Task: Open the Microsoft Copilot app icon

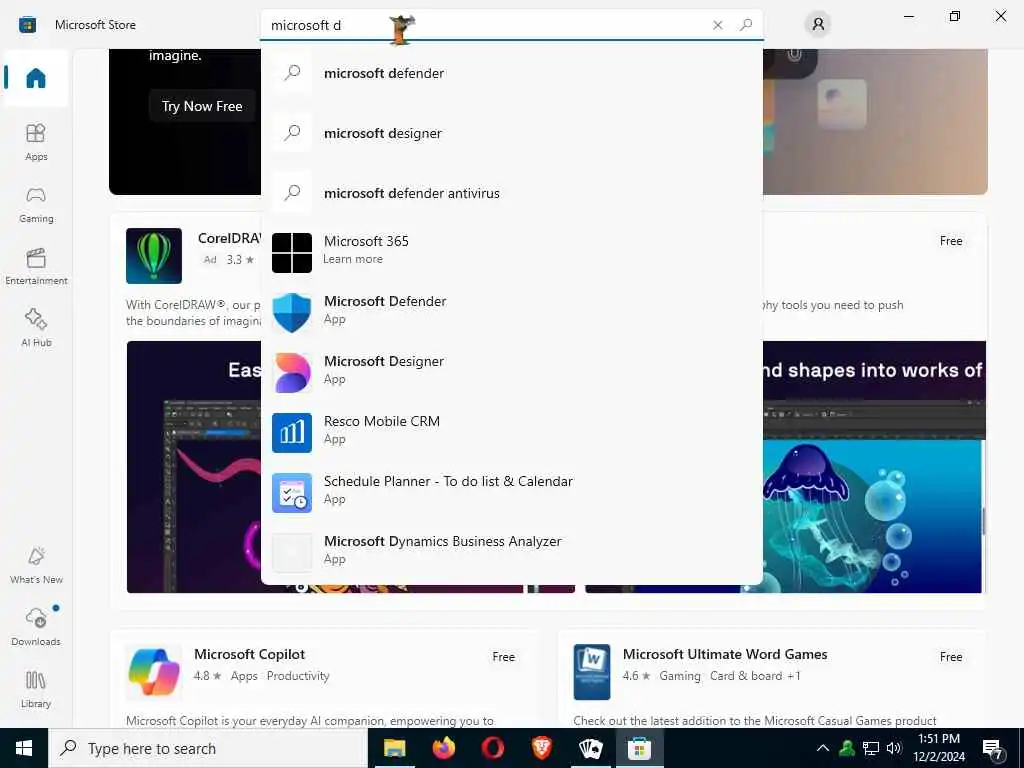Action: 154,672
